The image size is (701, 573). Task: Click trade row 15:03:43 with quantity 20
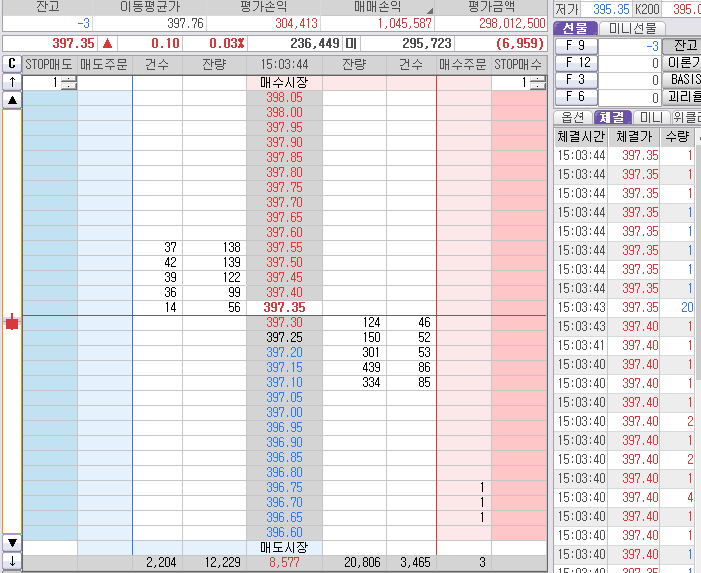click(625, 308)
